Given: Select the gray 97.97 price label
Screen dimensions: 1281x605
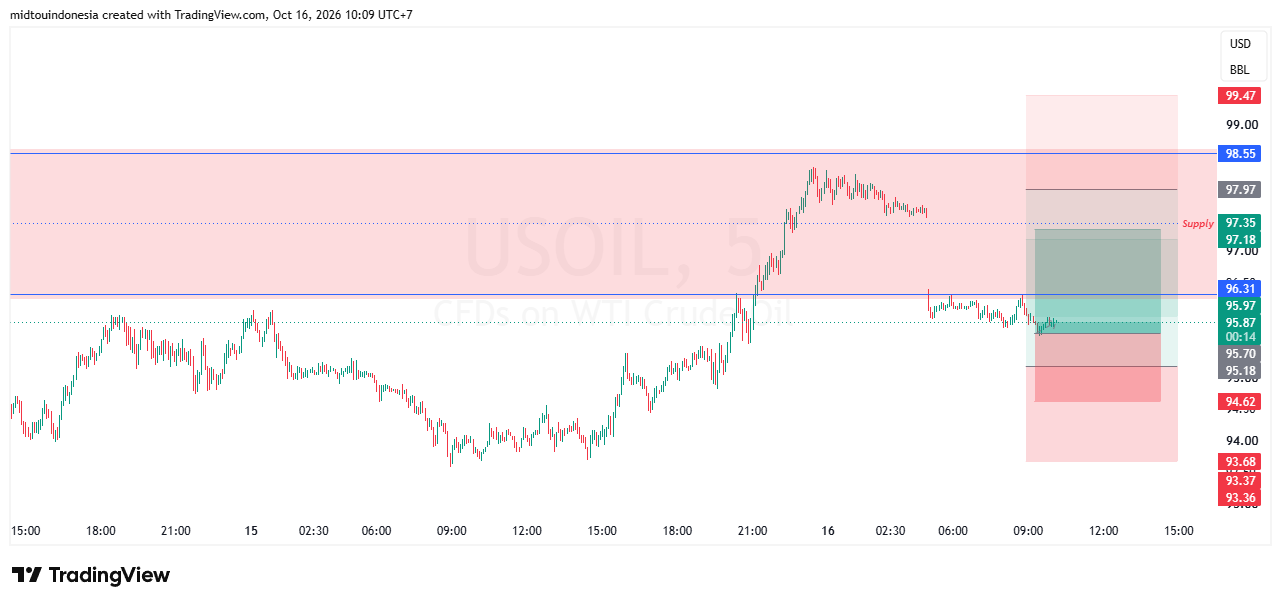Looking at the screenshot, I should pos(1239,189).
